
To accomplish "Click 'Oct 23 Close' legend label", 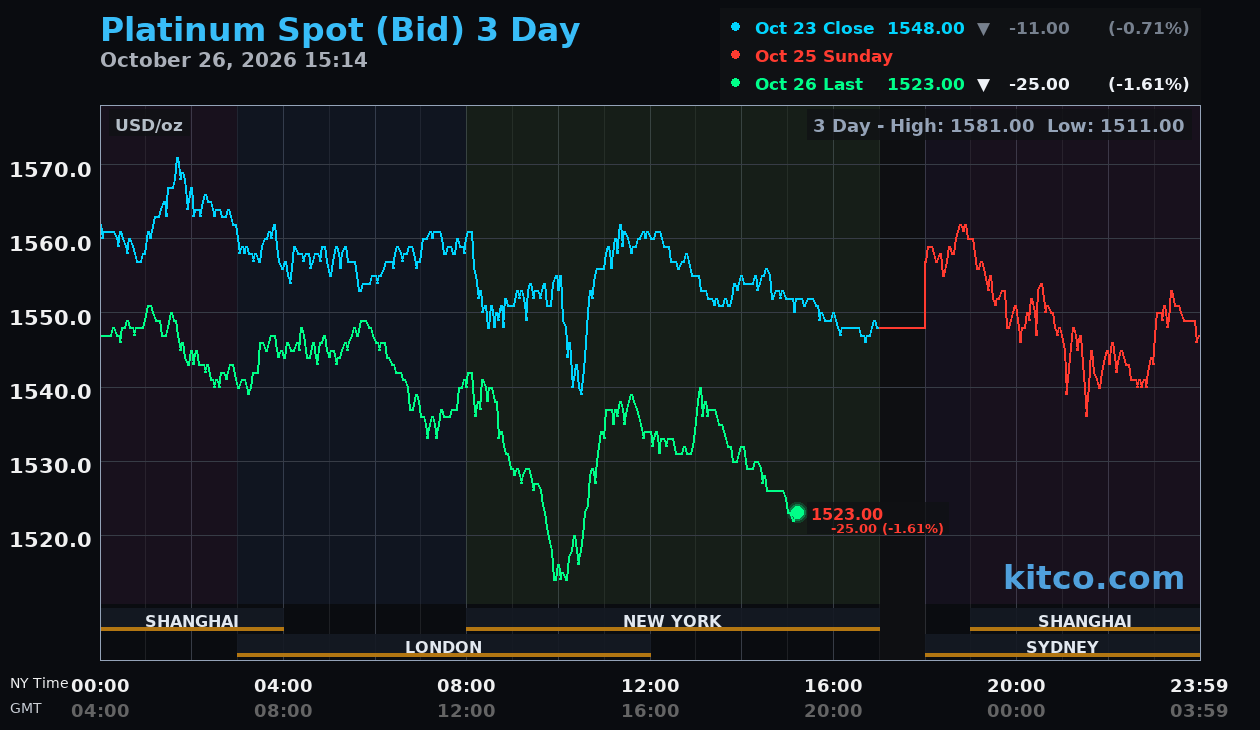I will coord(814,28).
